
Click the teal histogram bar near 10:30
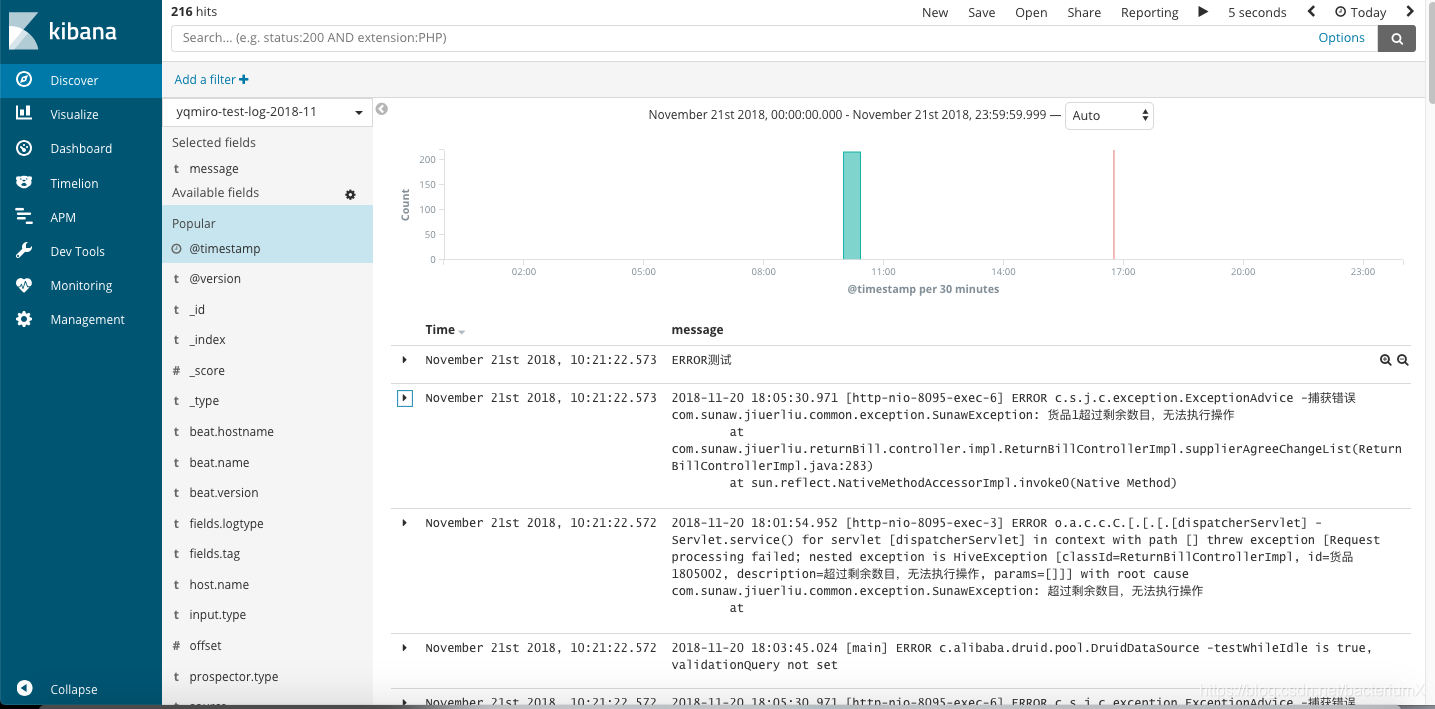click(852, 205)
